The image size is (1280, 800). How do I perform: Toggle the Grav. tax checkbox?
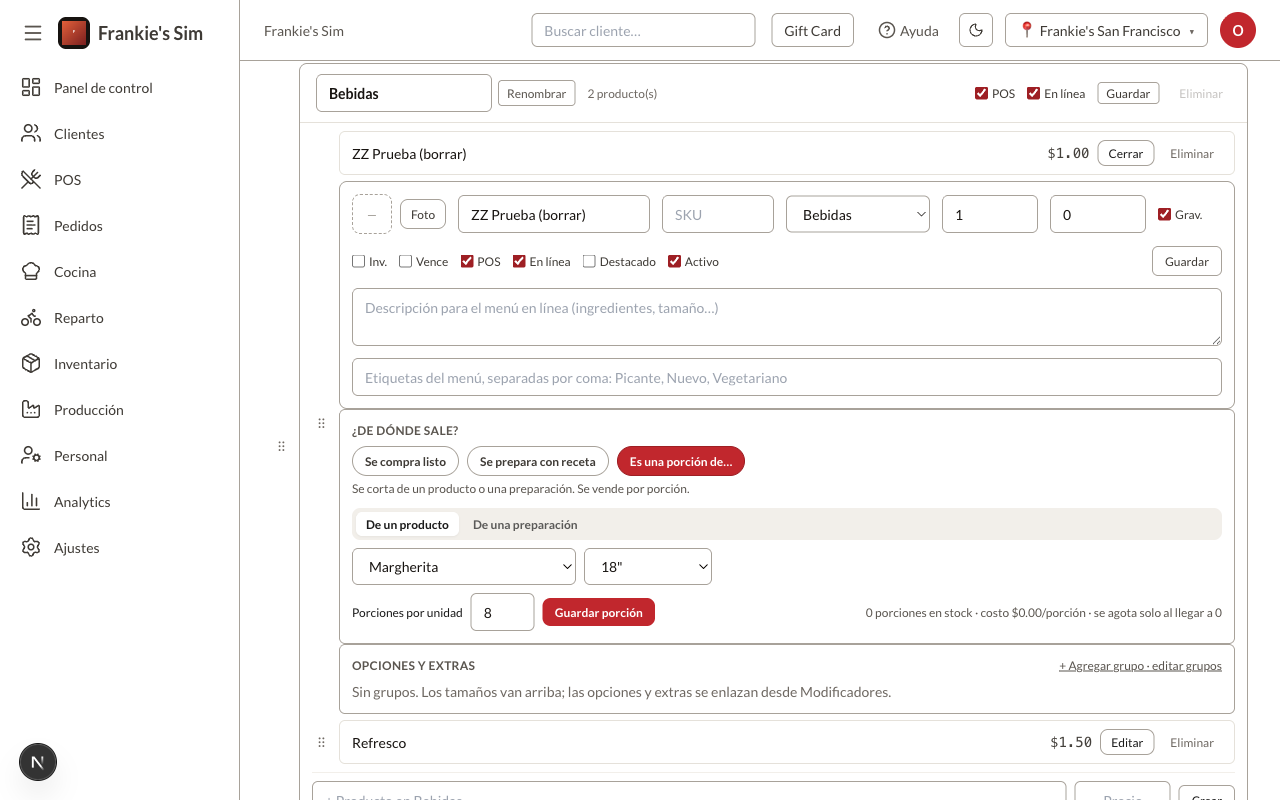pos(1164,214)
